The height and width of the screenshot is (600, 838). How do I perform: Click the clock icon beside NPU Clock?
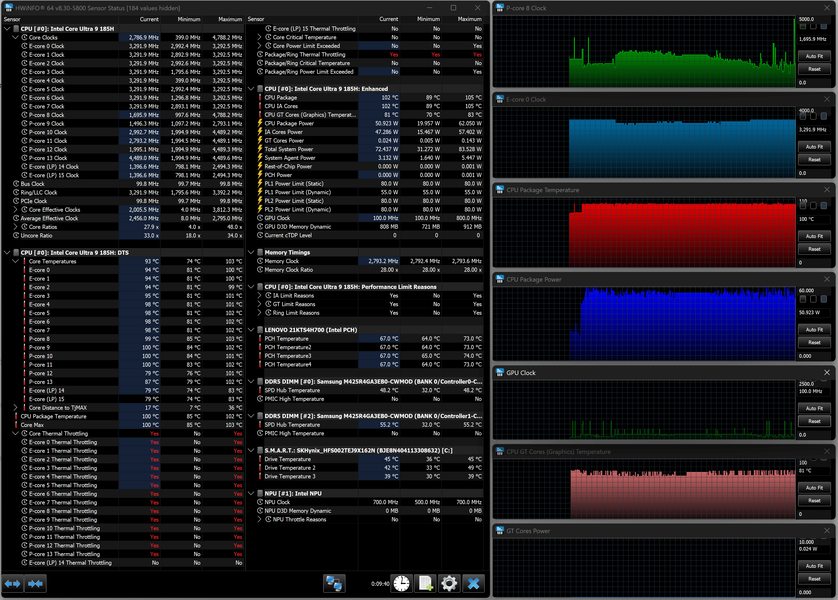pos(260,502)
